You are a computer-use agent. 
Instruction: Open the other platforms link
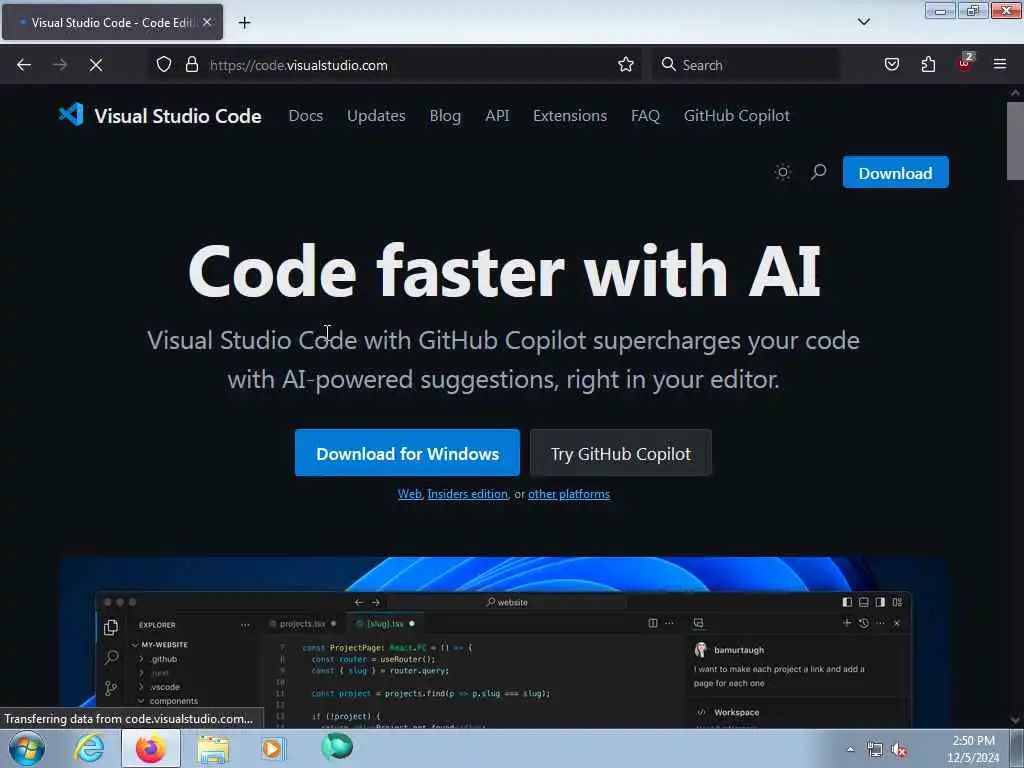point(569,494)
